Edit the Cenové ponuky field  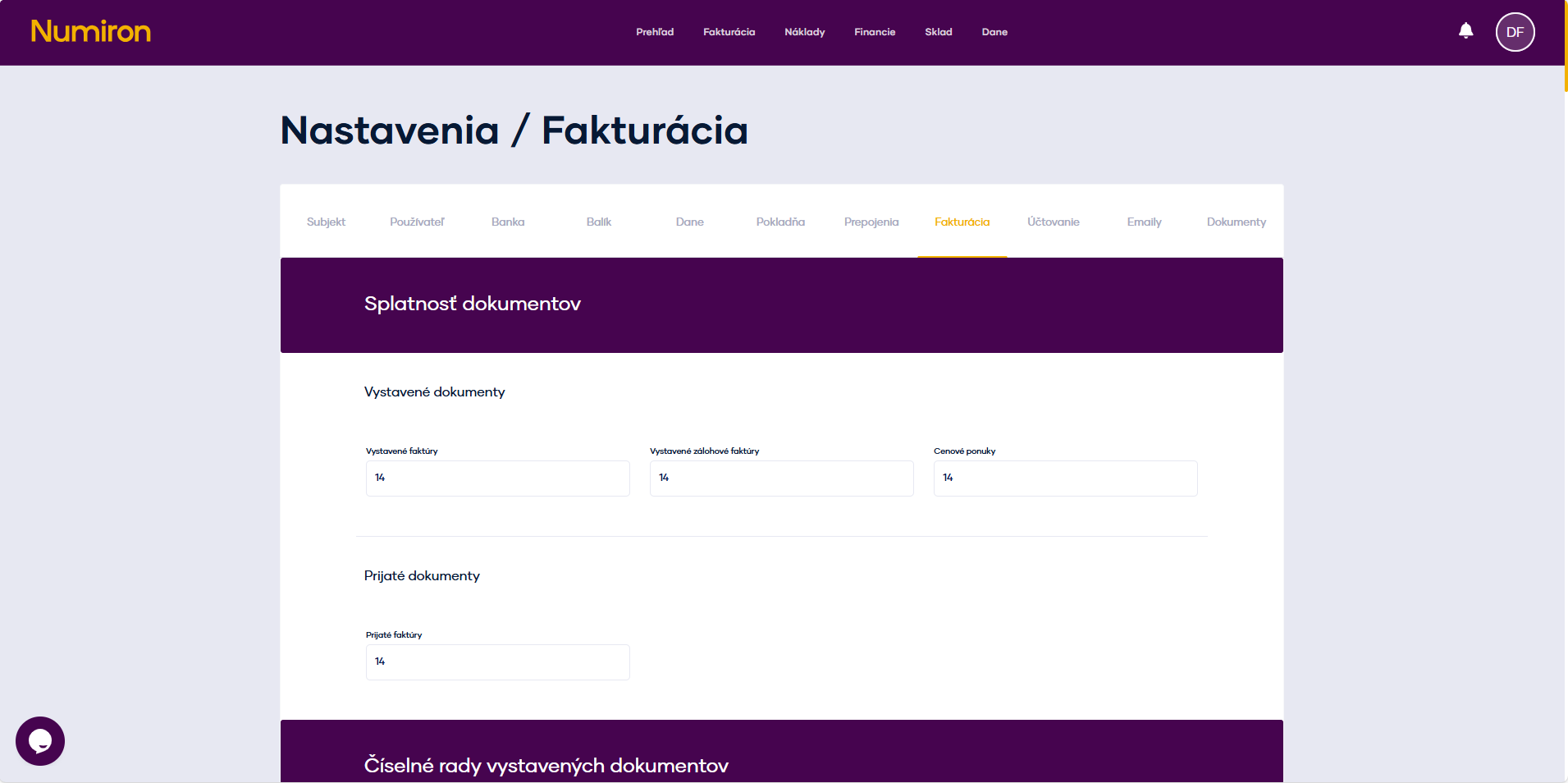(x=1065, y=478)
